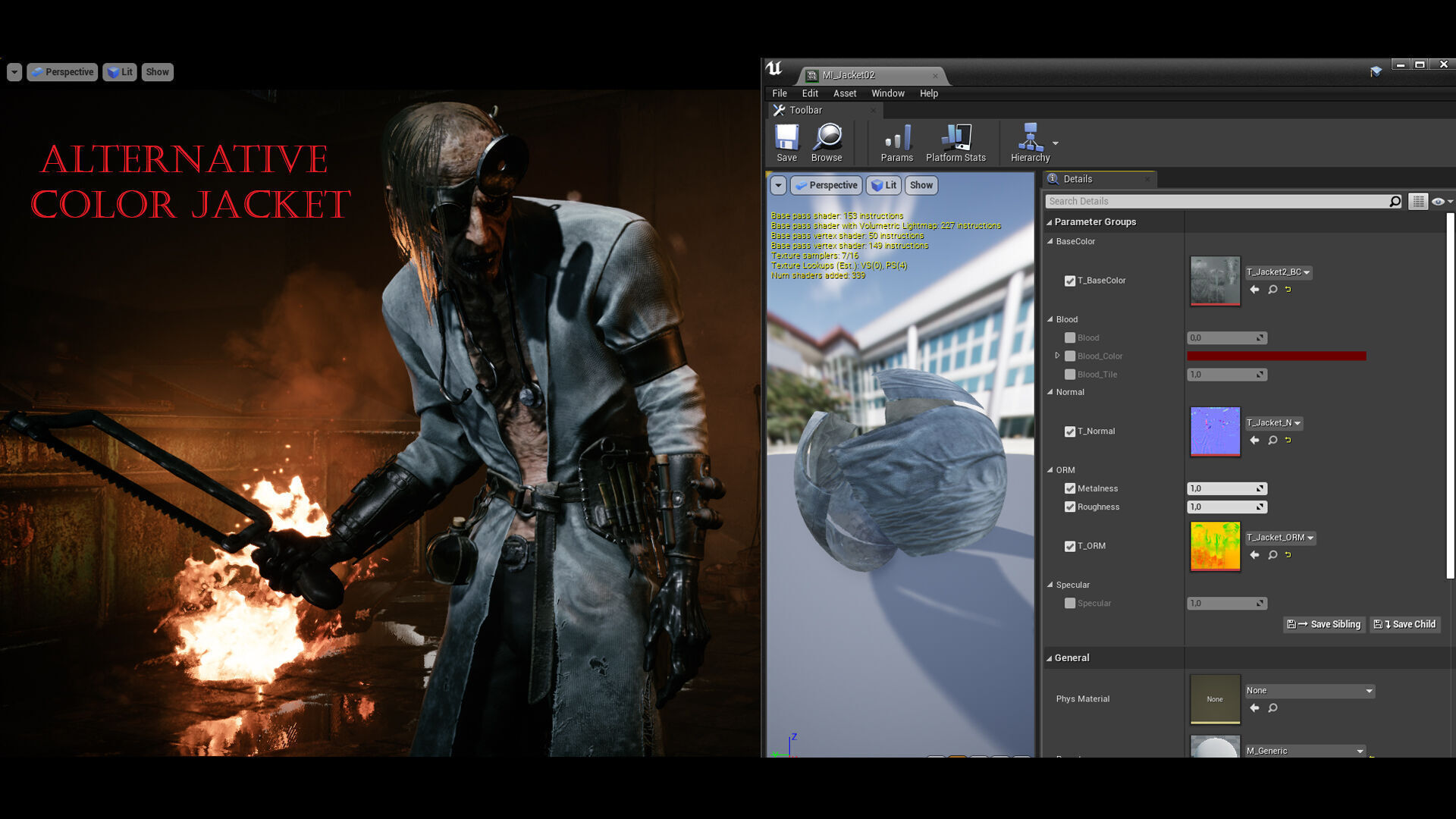
Task: Open the Asset menu
Action: [844, 93]
